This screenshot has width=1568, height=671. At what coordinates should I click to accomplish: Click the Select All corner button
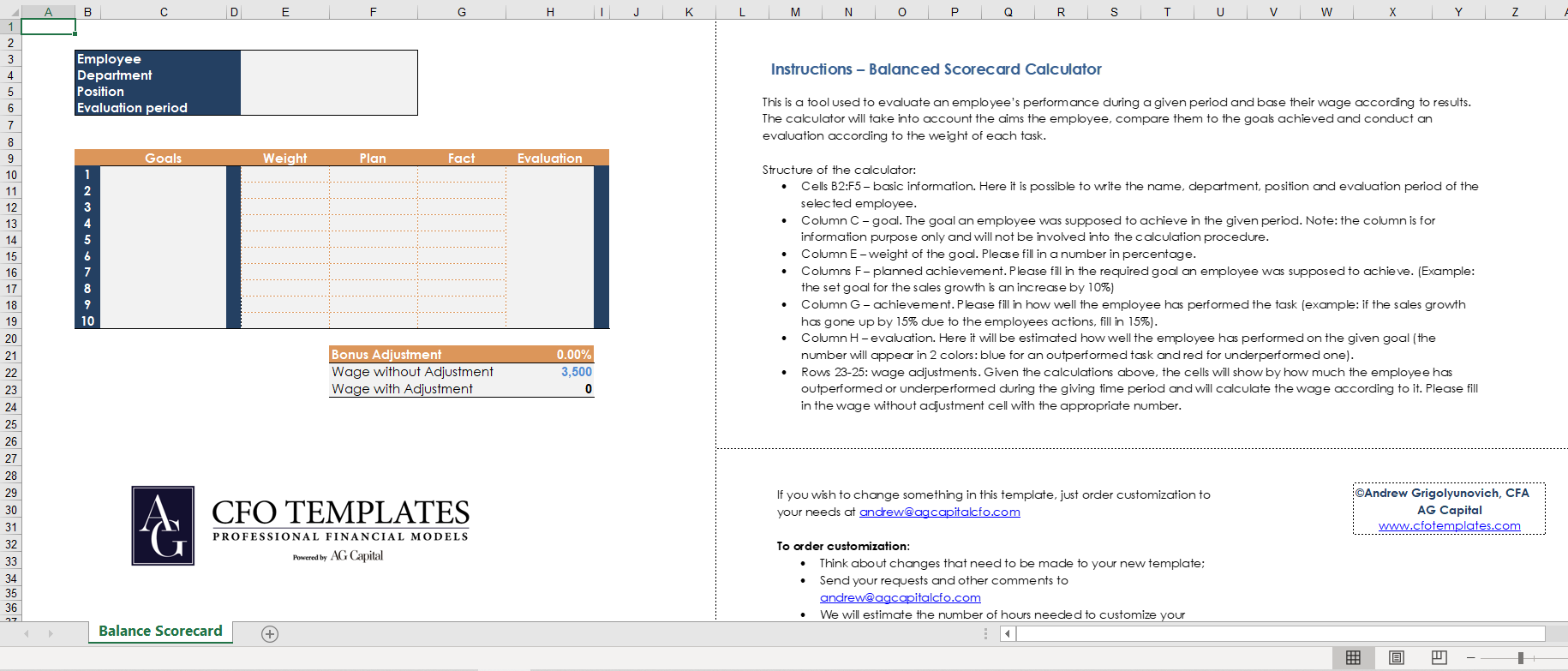[10, 12]
